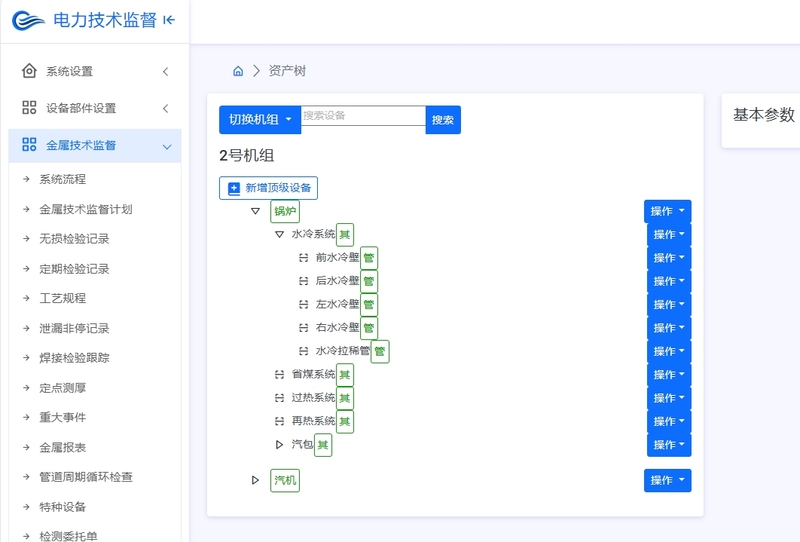Collapse the 锅炉 tree node
800x542 pixels.
pyautogui.click(x=256, y=211)
